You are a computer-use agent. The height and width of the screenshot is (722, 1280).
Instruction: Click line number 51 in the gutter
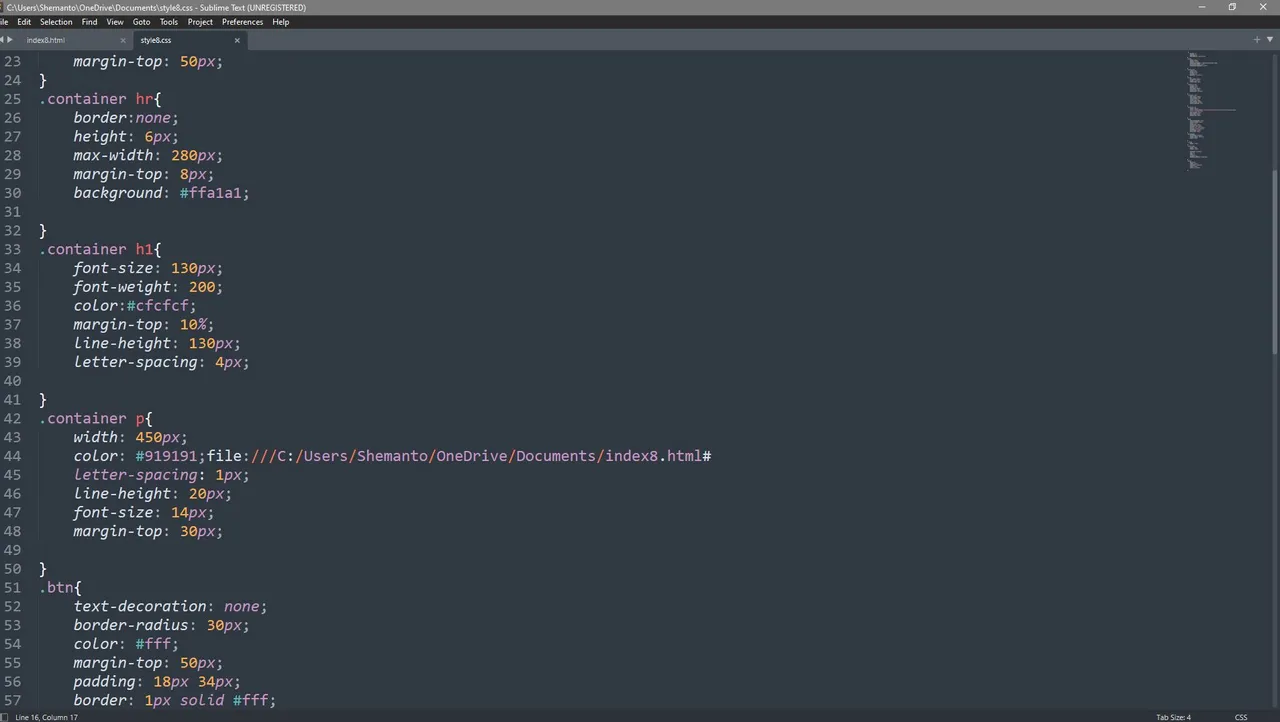[12, 587]
